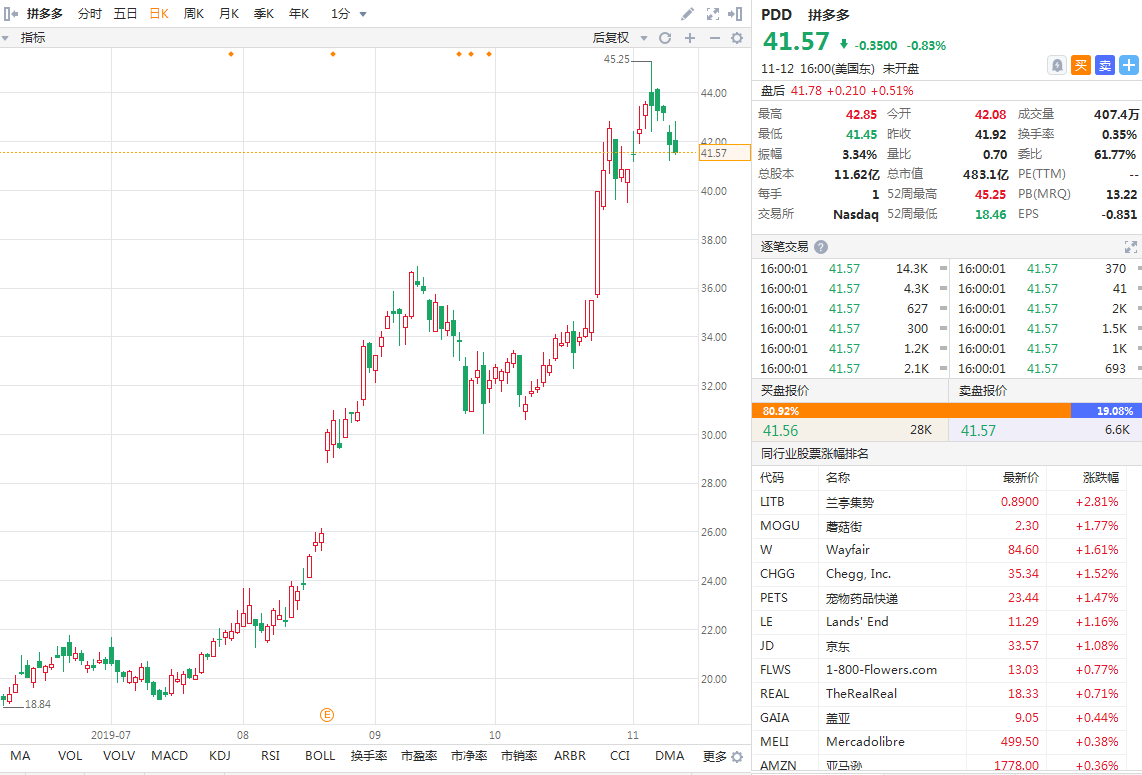Click the orange 买 buy button
Viewport: 1142px width, 775px height.
[x=1081, y=66]
